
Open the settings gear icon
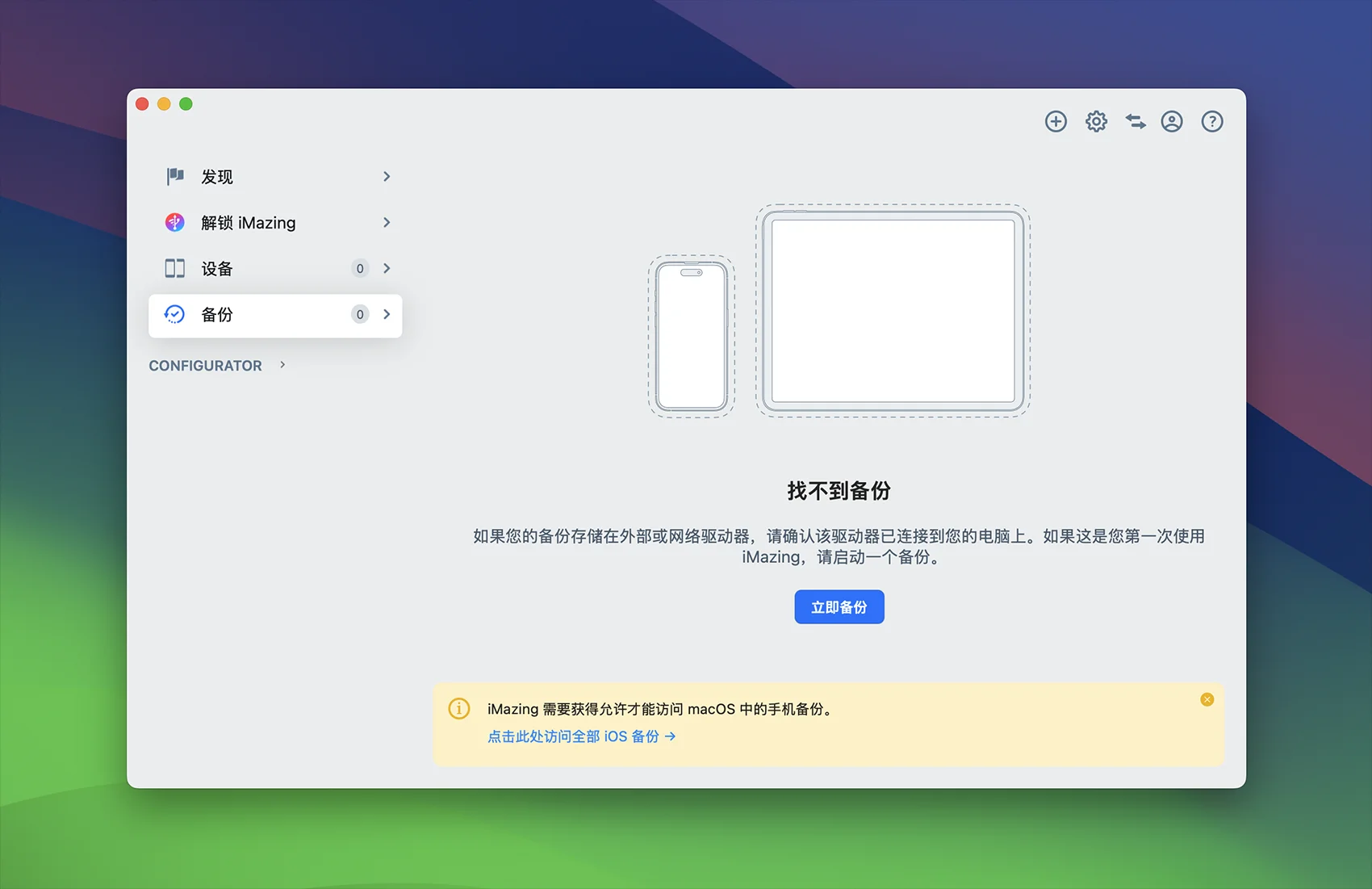pyautogui.click(x=1096, y=121)
